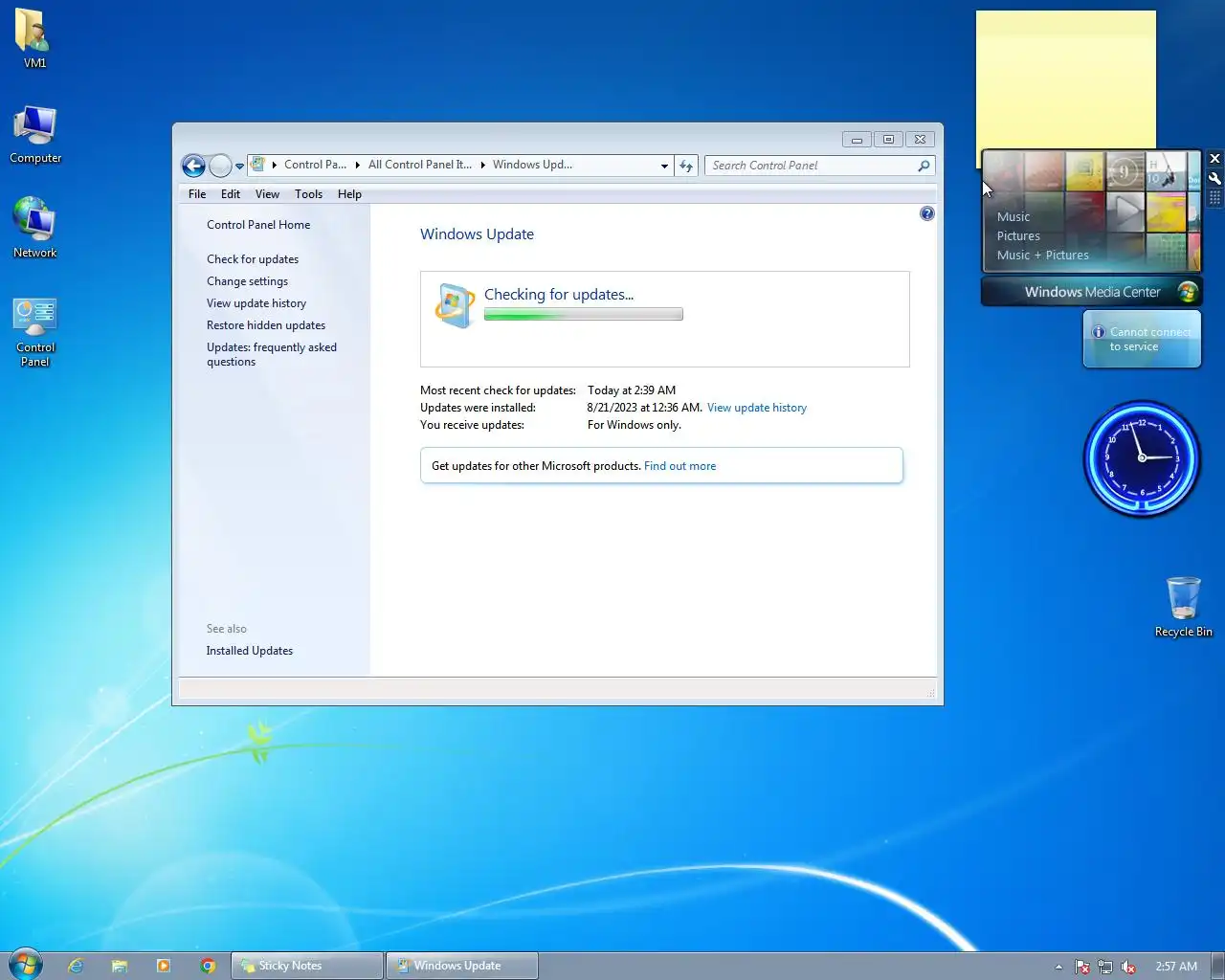Click the muted volume tray icon
1225x980 pixels.
pyautogui.click(x=1128, y=967)
